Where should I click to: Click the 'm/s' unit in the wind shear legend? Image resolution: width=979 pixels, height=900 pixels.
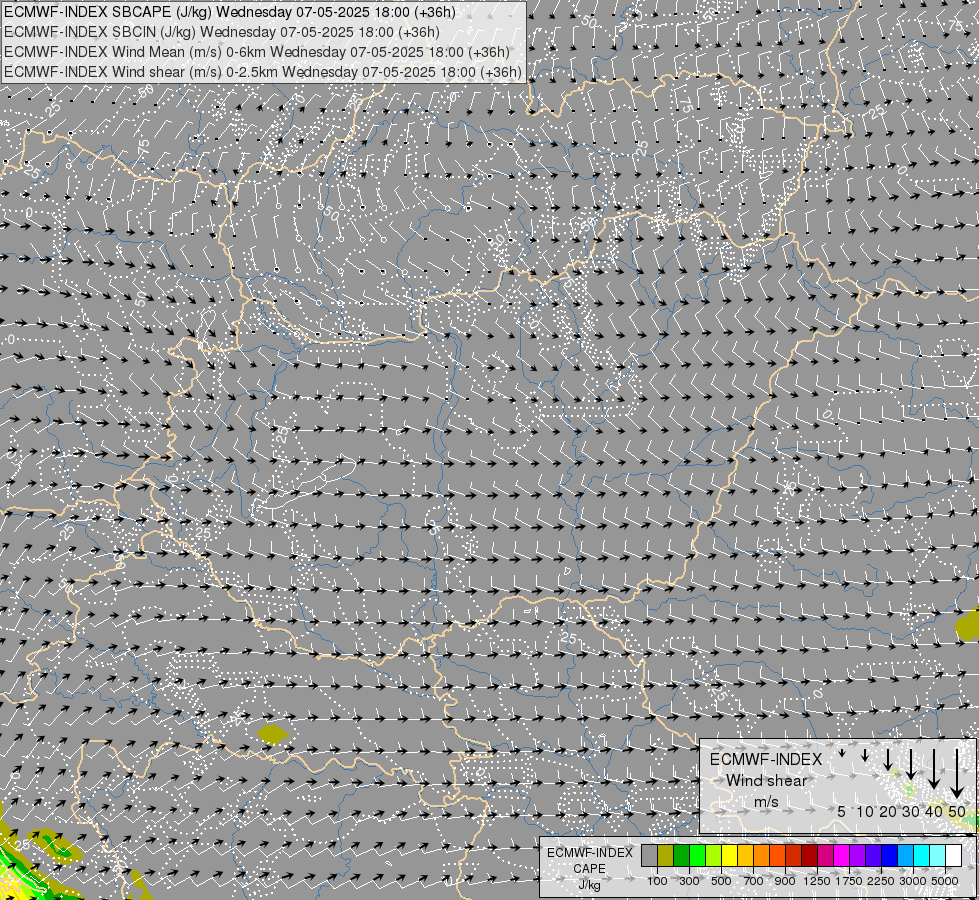click(x=766, y=801)
